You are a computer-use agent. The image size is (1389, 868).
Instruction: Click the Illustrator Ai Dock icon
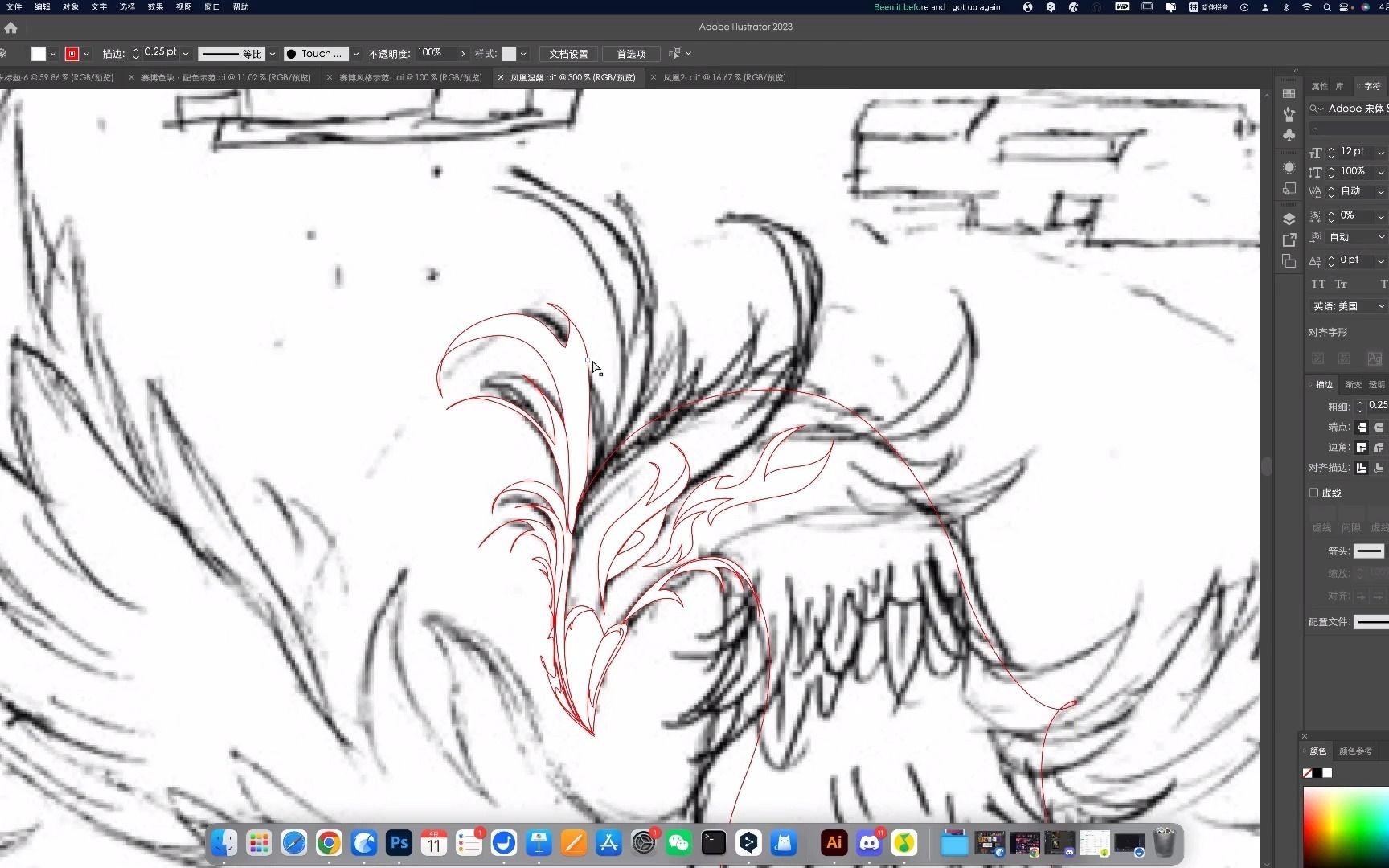(x=834, y=843)
